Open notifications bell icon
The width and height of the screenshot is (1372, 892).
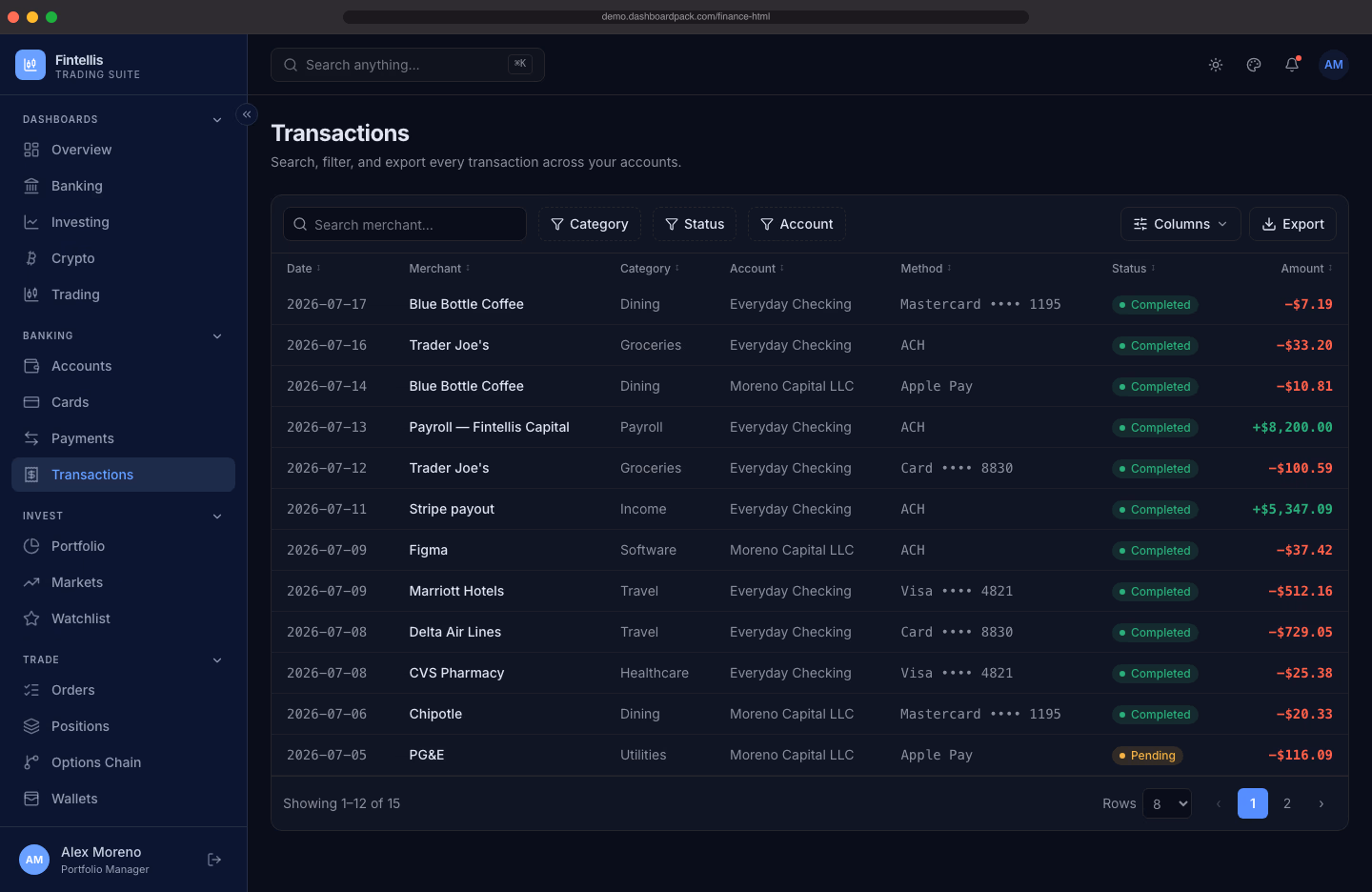1292,65
